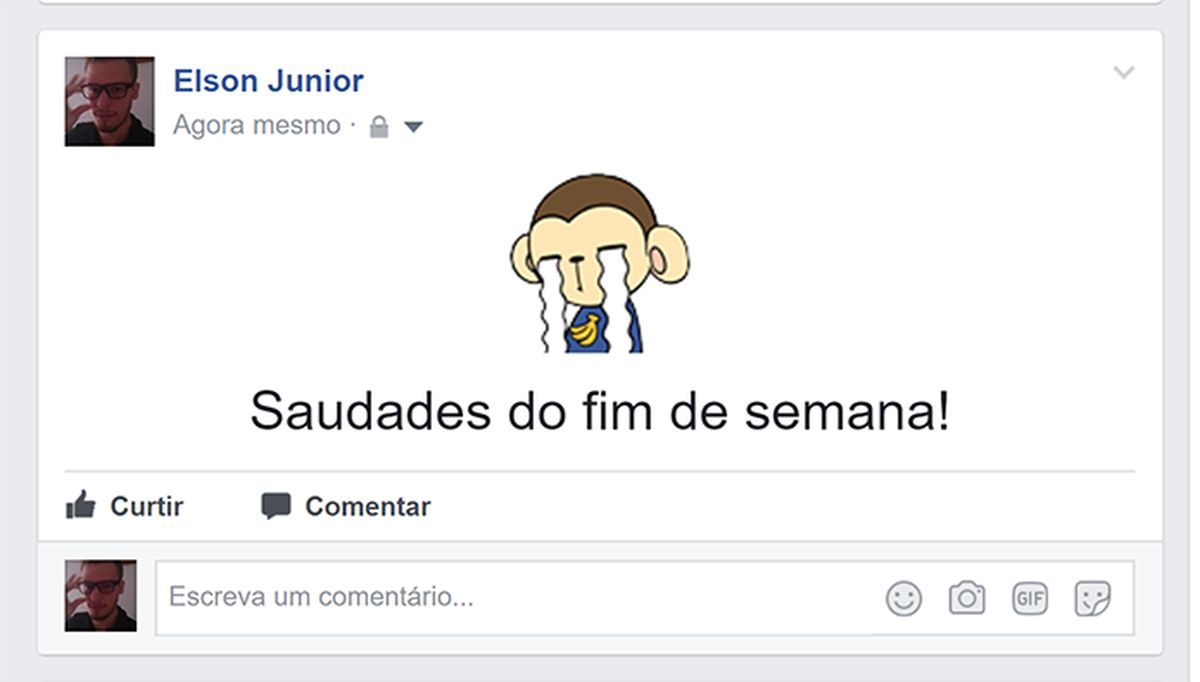The width and height of the screenshot is (1200, 682).
Task: Open Elson Junior's profile link
Action: coord(270,80)
